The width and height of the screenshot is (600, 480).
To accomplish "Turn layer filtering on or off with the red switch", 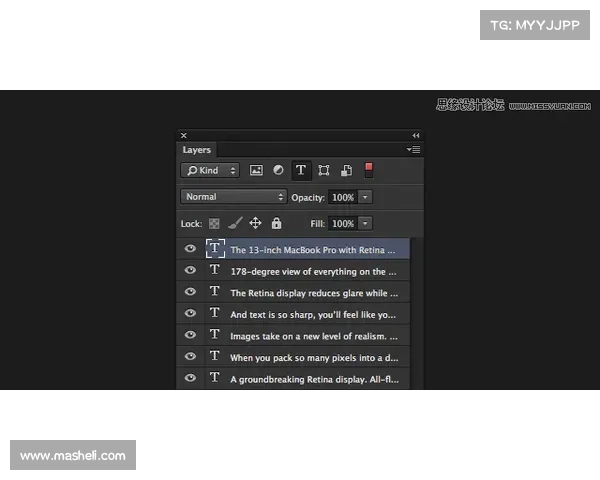I will pyautogui.click(x=368, y=170).
